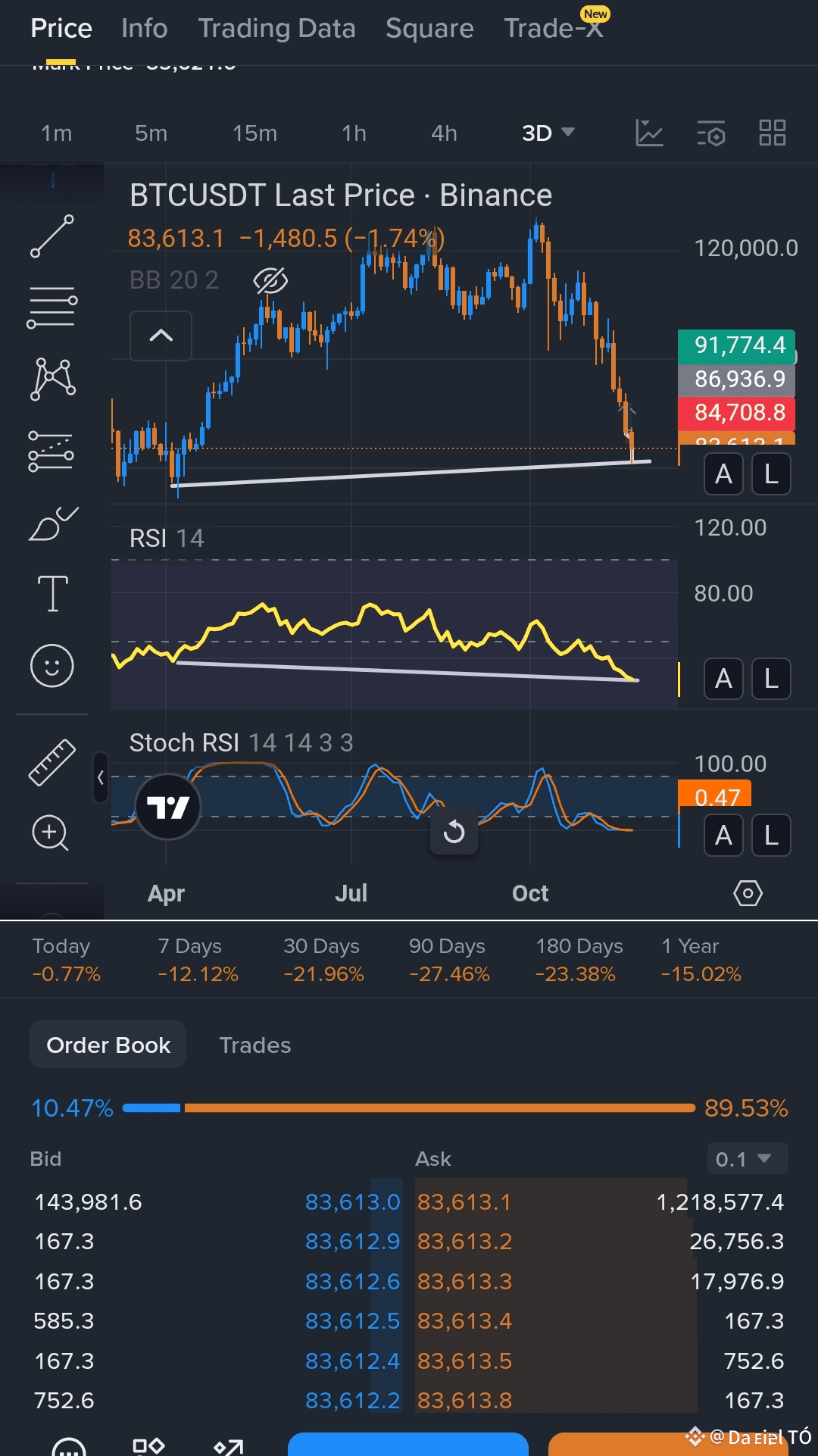Toggle BB 20 2 indicator visibility
The width and height of the screenshot is (818, 1456).
pyautogui.click(x=270, y=281)
